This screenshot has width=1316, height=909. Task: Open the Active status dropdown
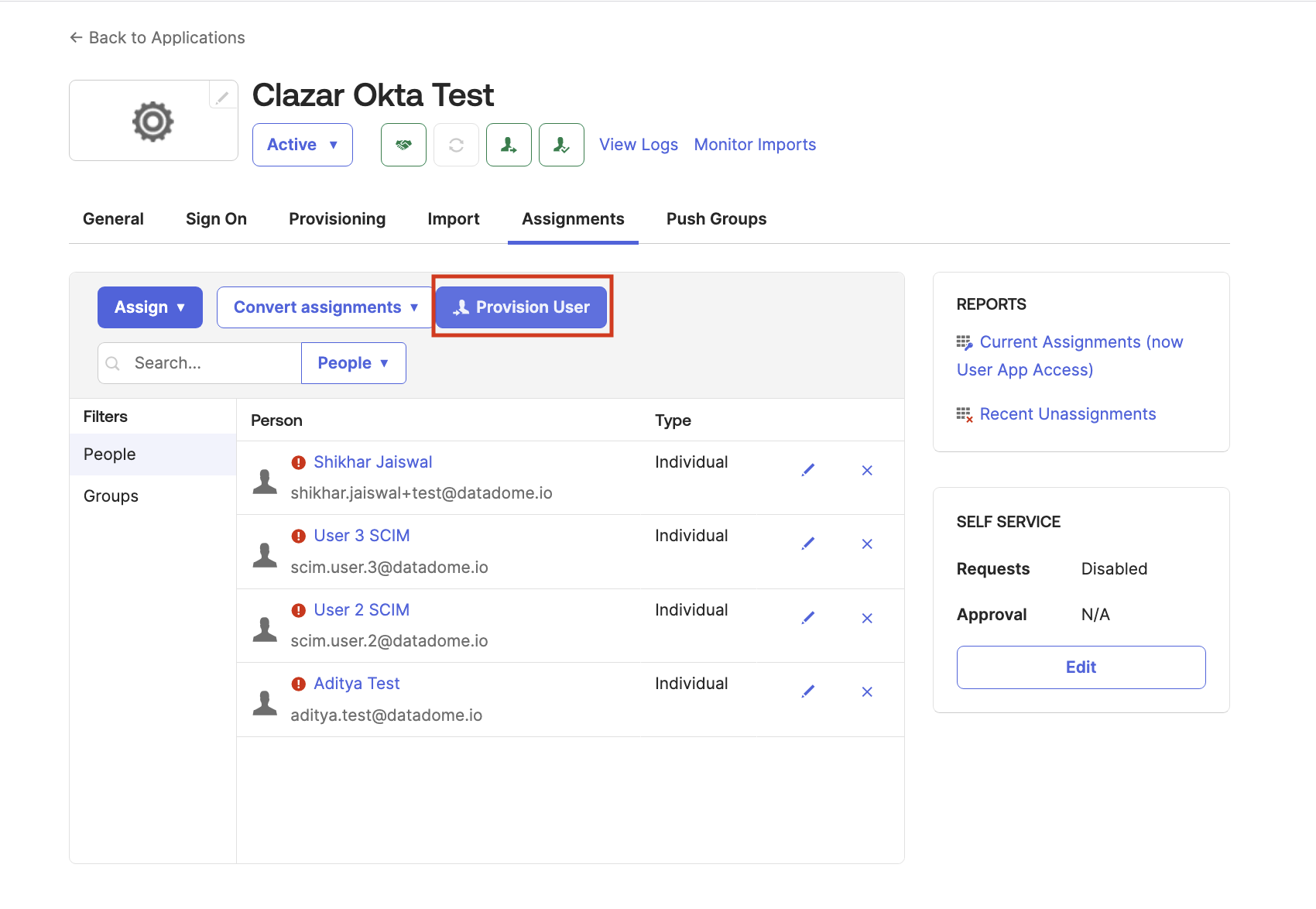click(x=303, y=145)
